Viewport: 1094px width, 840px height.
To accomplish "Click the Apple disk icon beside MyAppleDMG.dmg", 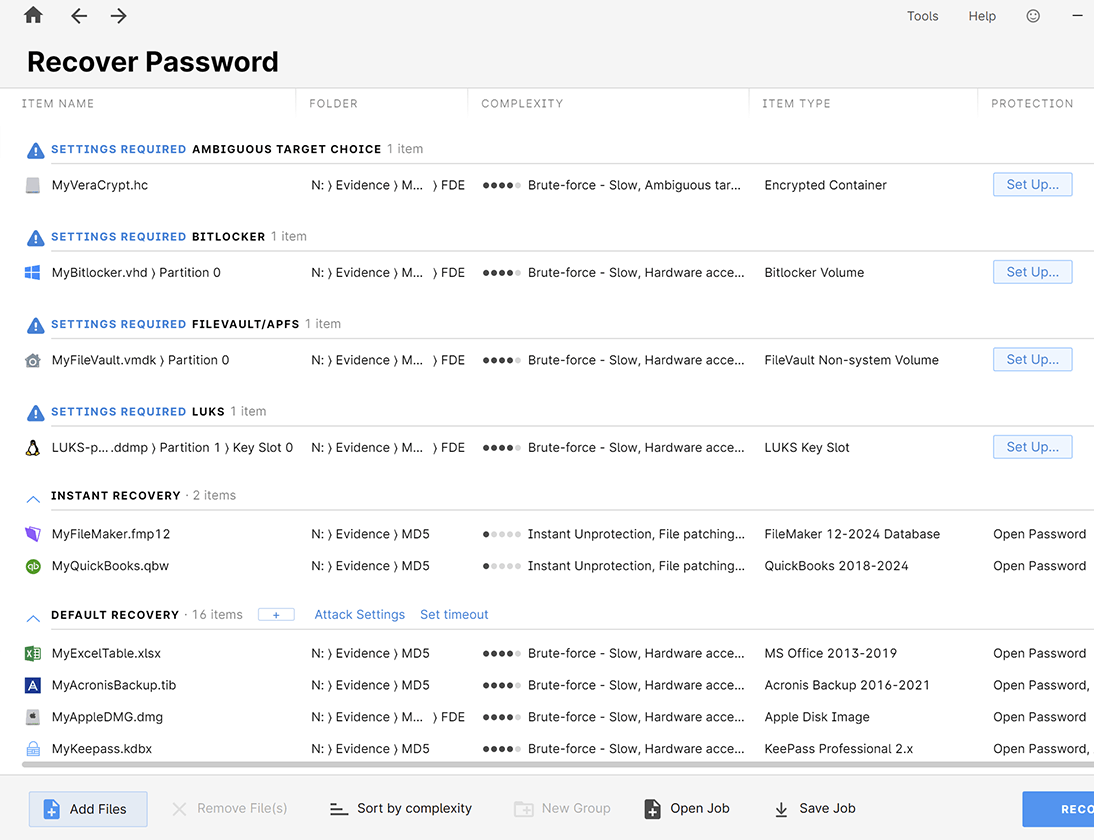I will [33, 717].
